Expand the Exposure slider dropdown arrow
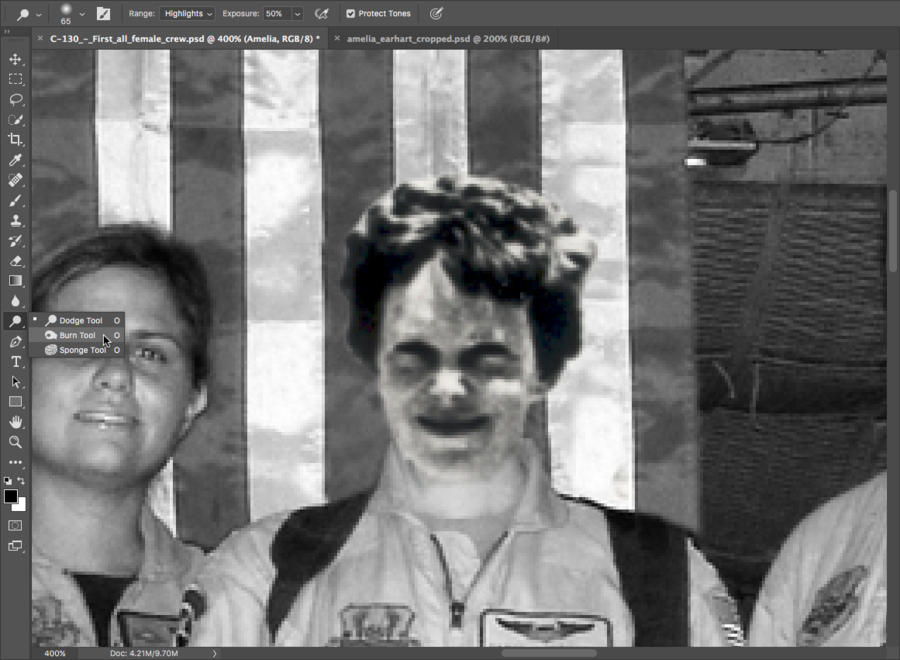The width and height of the screenshot is (900, 660). pos(297,14)
